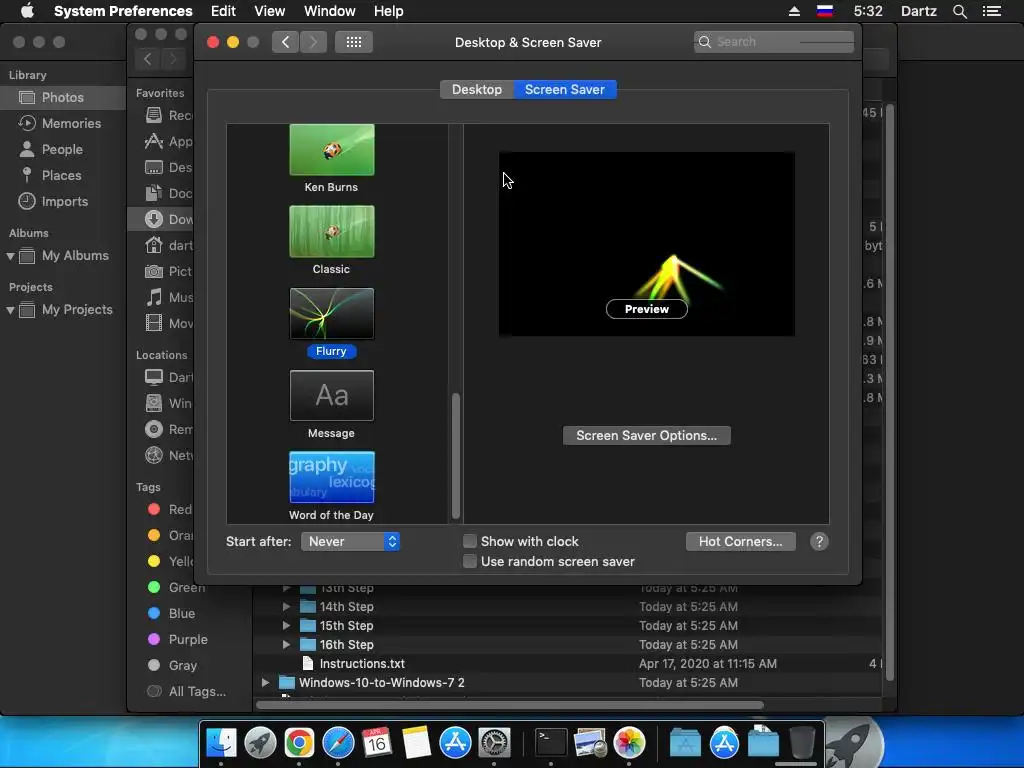Open Notes from the Dock
This screenshot has height=768, width=1024.
pyautogui.click(x=416, y=743)
